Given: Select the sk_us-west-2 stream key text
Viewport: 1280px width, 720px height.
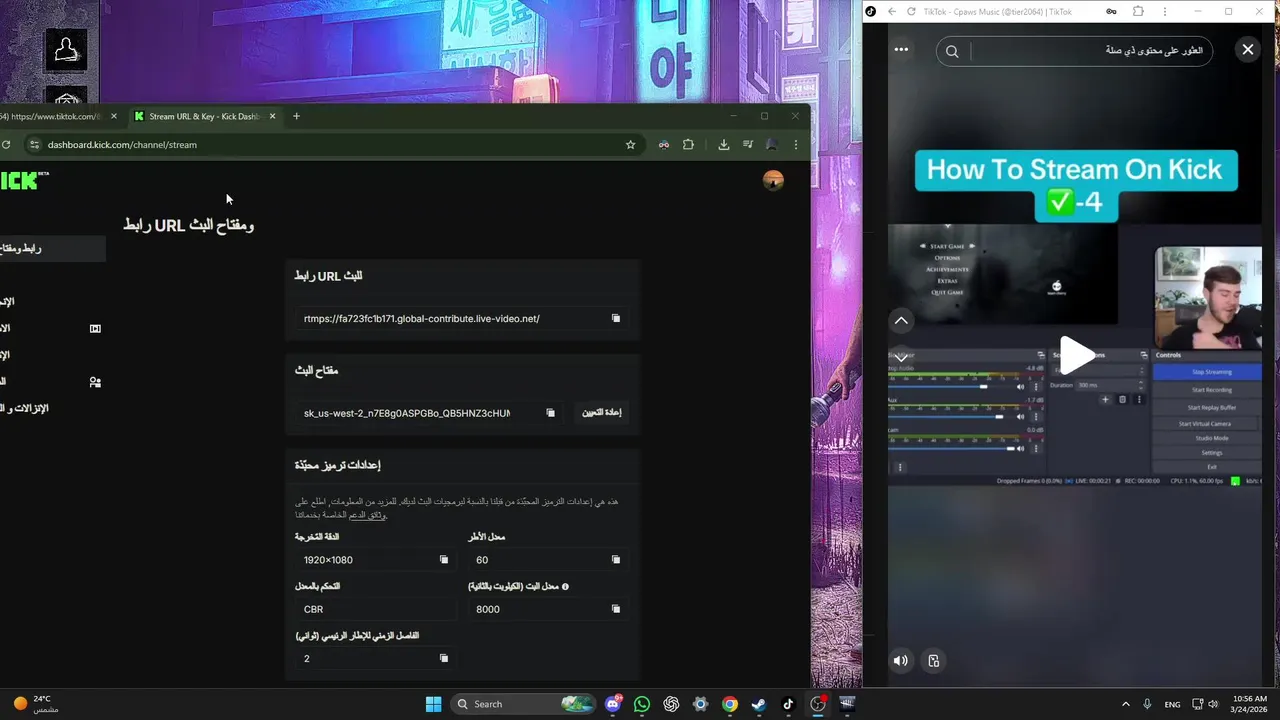Looking at the screenshot, I should pos(407,413).
